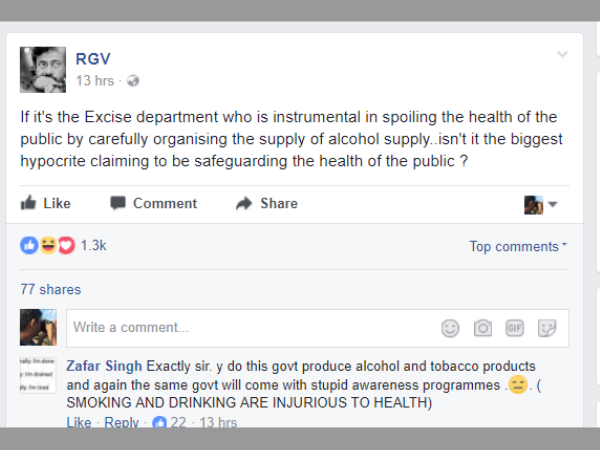Open Zafar Singh commenter profile
Screen dimensions: 600x450
(x=104, y=366)
